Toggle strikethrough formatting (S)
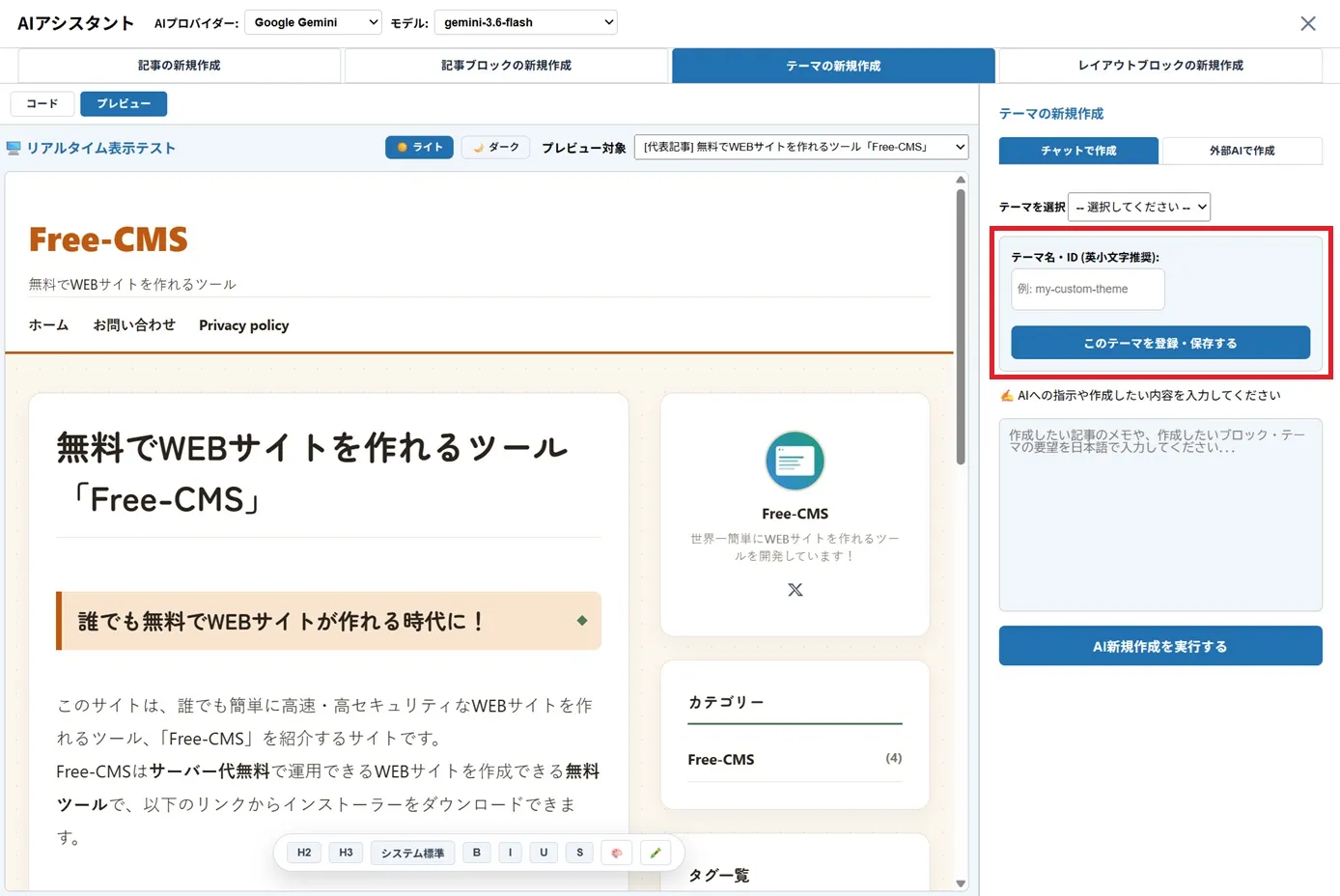Screen dimensions: 1340x896 tap(579, 853)
